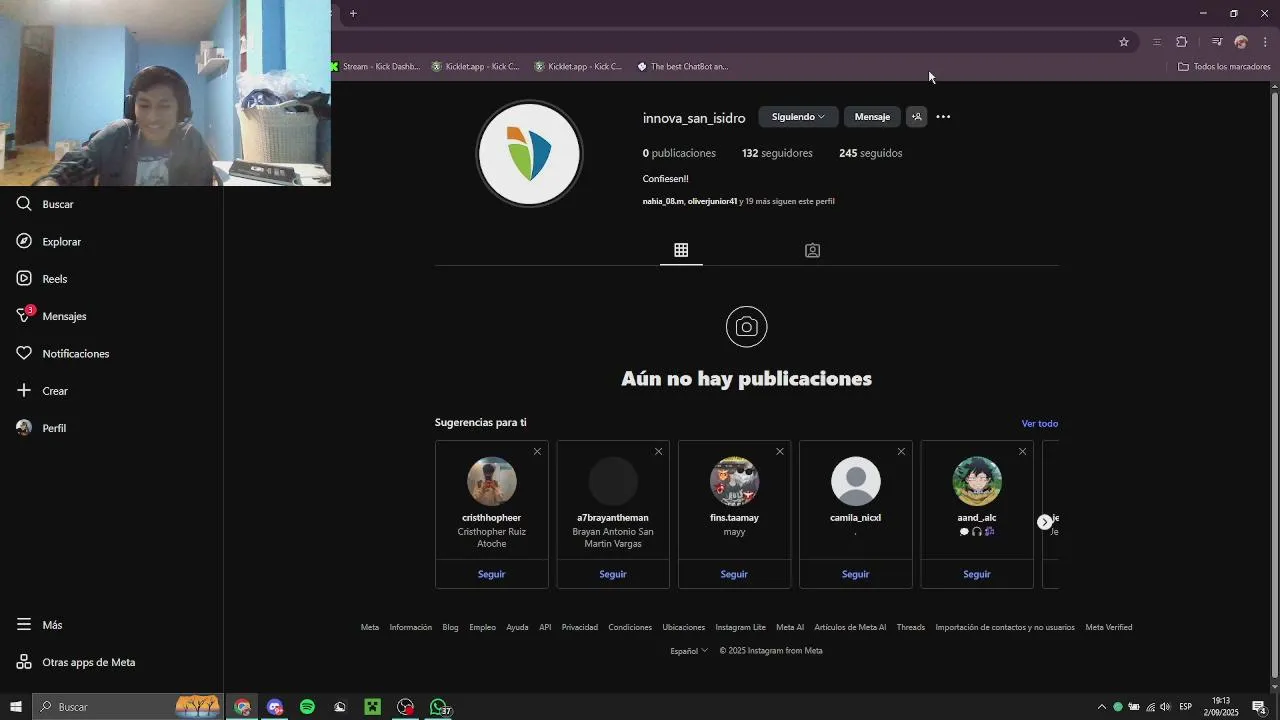This screenshot has width=1280, height=720.
Task: Follow fins.taamay with Seguir
Action: tap(734, 574)
